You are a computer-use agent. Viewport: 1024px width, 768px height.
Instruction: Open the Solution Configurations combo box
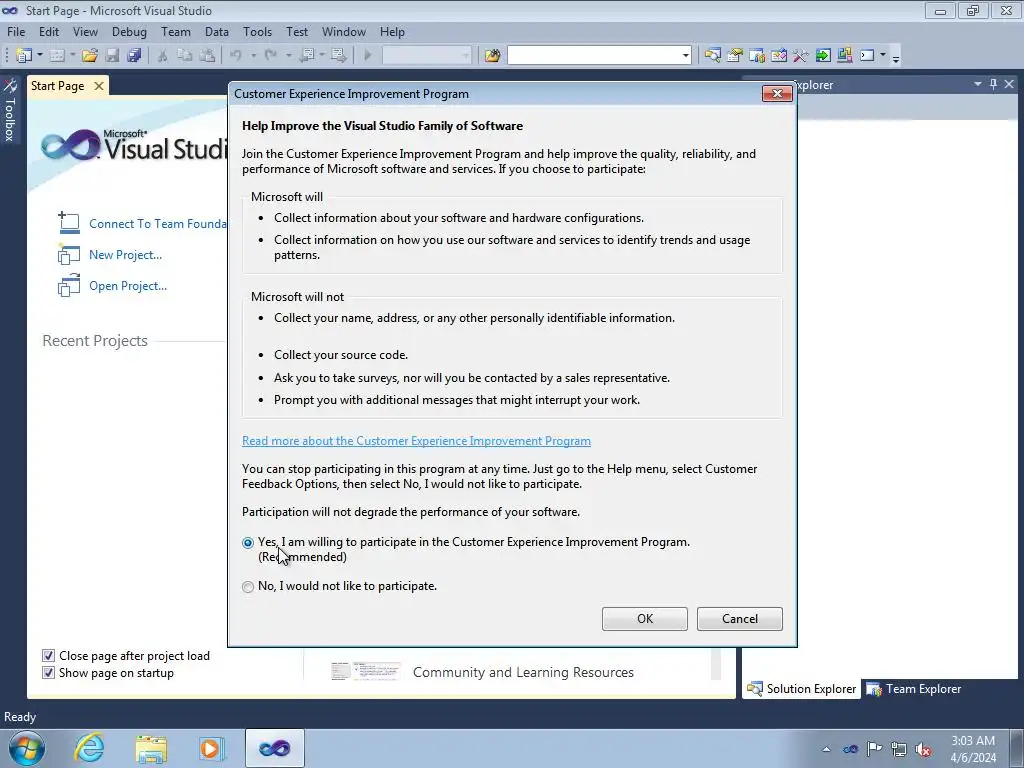(426, 56)
